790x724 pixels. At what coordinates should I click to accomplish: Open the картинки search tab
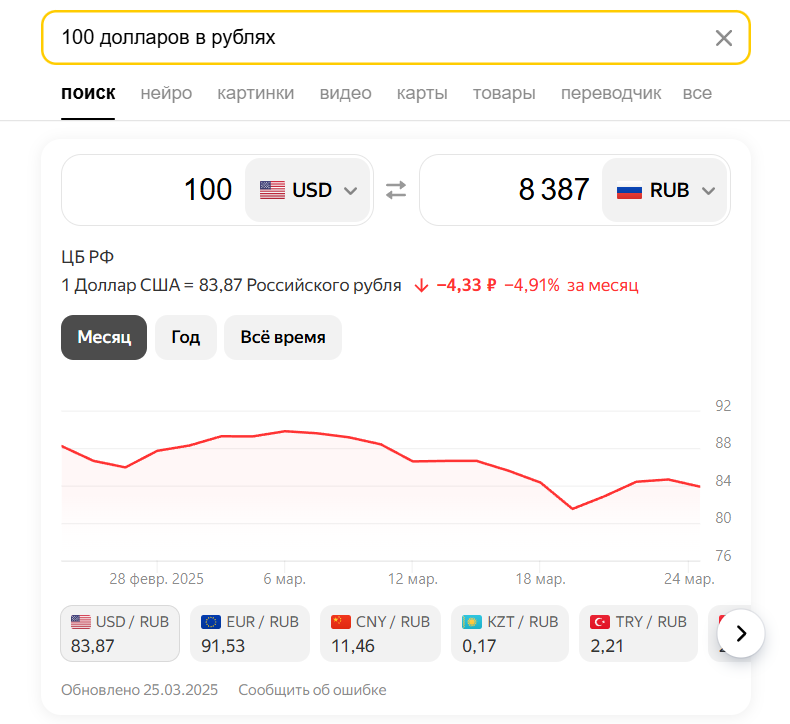tap(256, 93)
